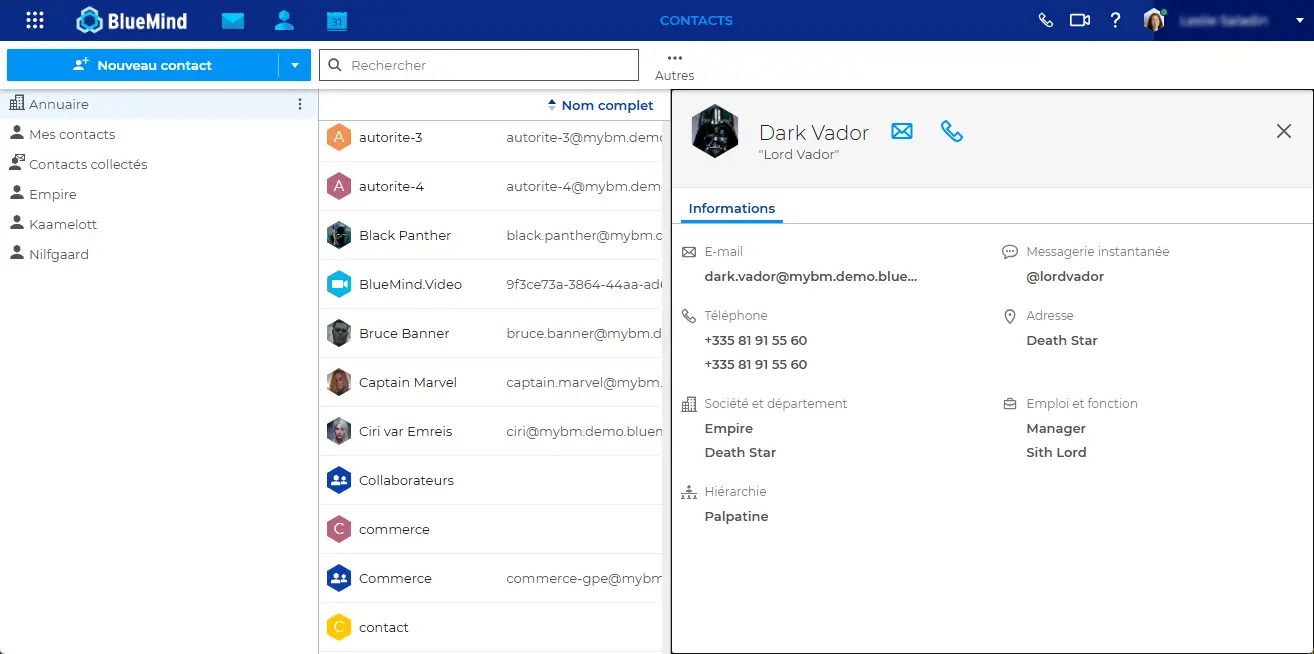The width and height of the screenshot is (1314, 654).
Task: Click the Manager job text
Action: pyautogui.click(x=1056, y=428)
